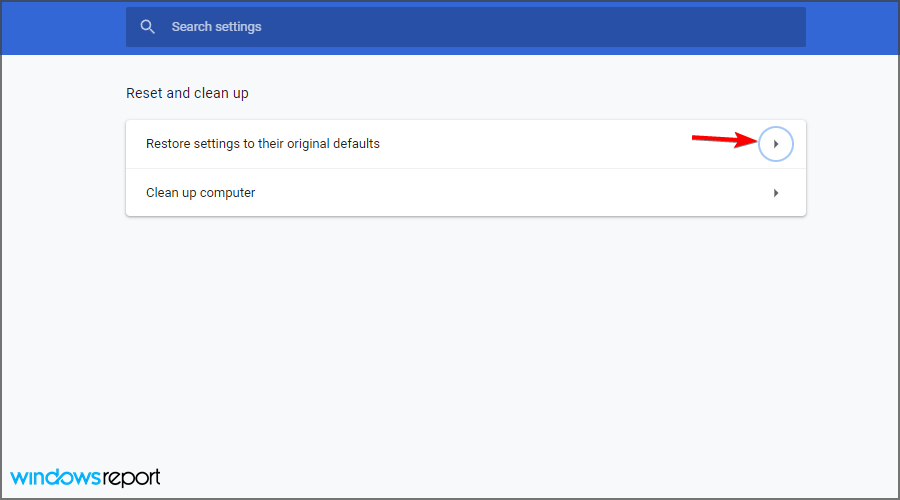Click the word 'computer' in Clean up row

[x=227, y=193]
